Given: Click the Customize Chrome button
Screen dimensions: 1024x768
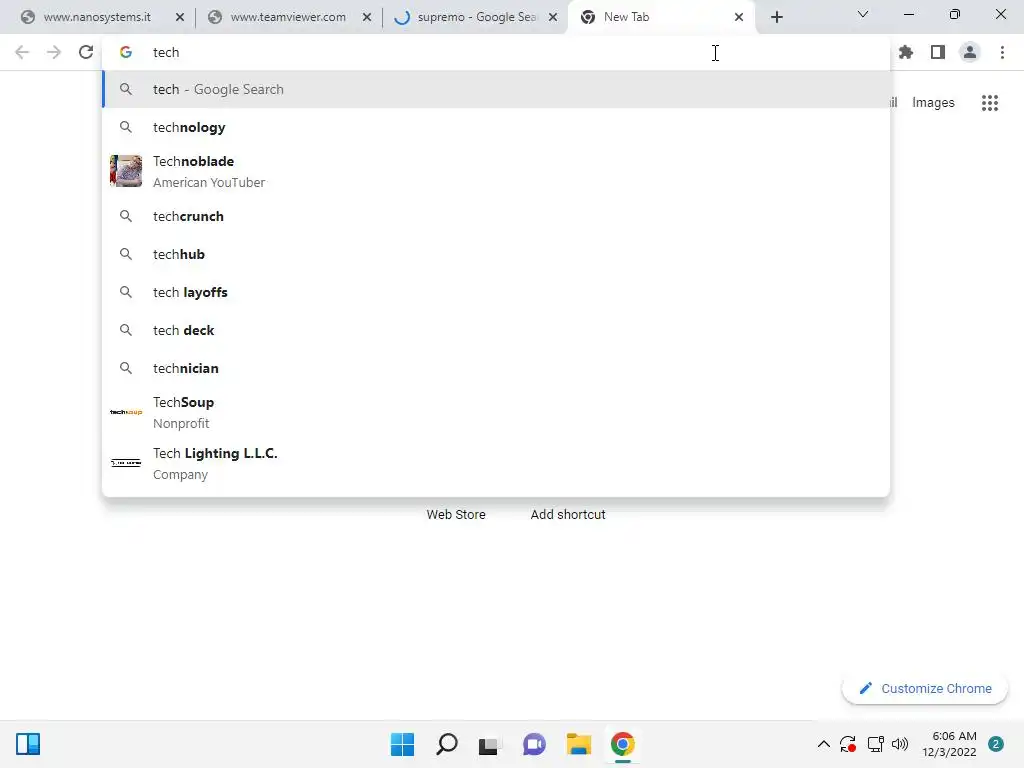Looking at the screenshot, I should [925, 688].
